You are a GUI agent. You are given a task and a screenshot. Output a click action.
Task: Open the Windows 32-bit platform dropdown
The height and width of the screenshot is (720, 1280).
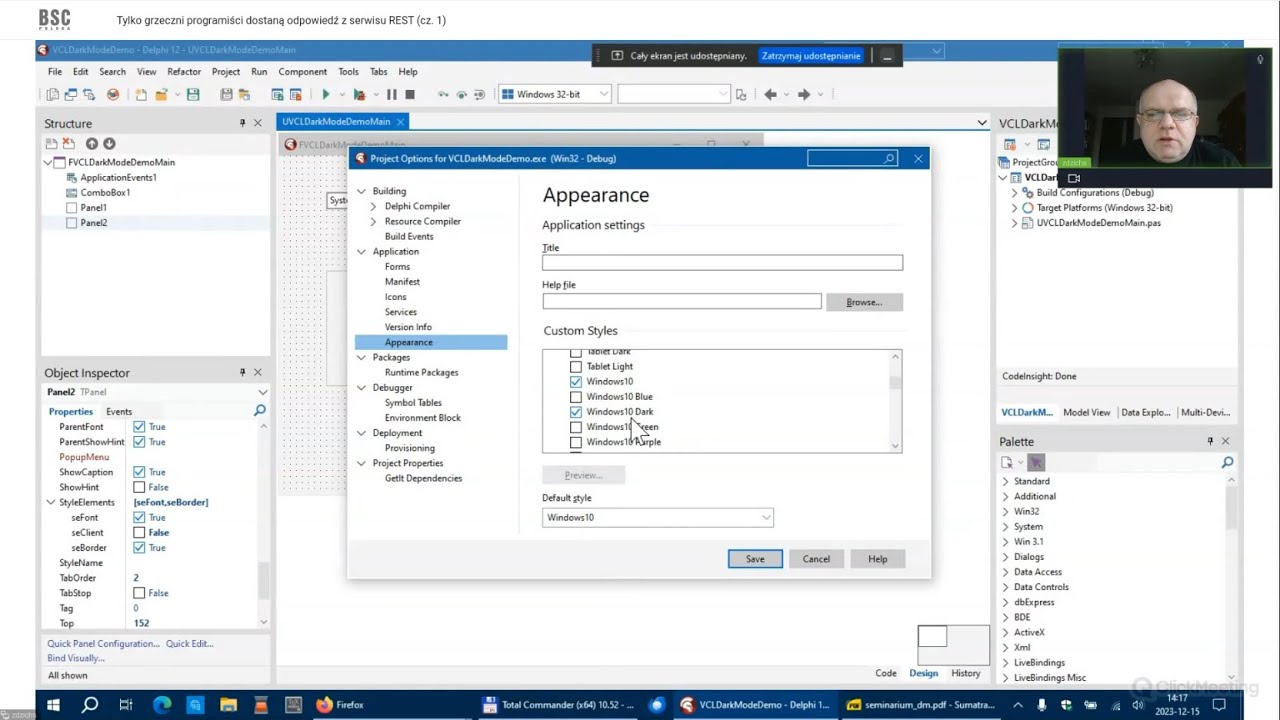(x=555, y=94)
